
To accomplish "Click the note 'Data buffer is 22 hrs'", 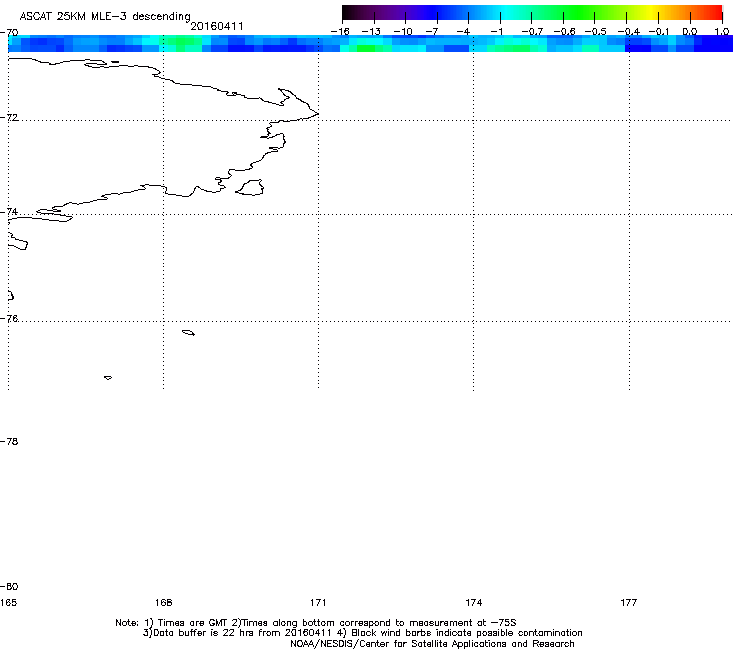I will point(203,633).
